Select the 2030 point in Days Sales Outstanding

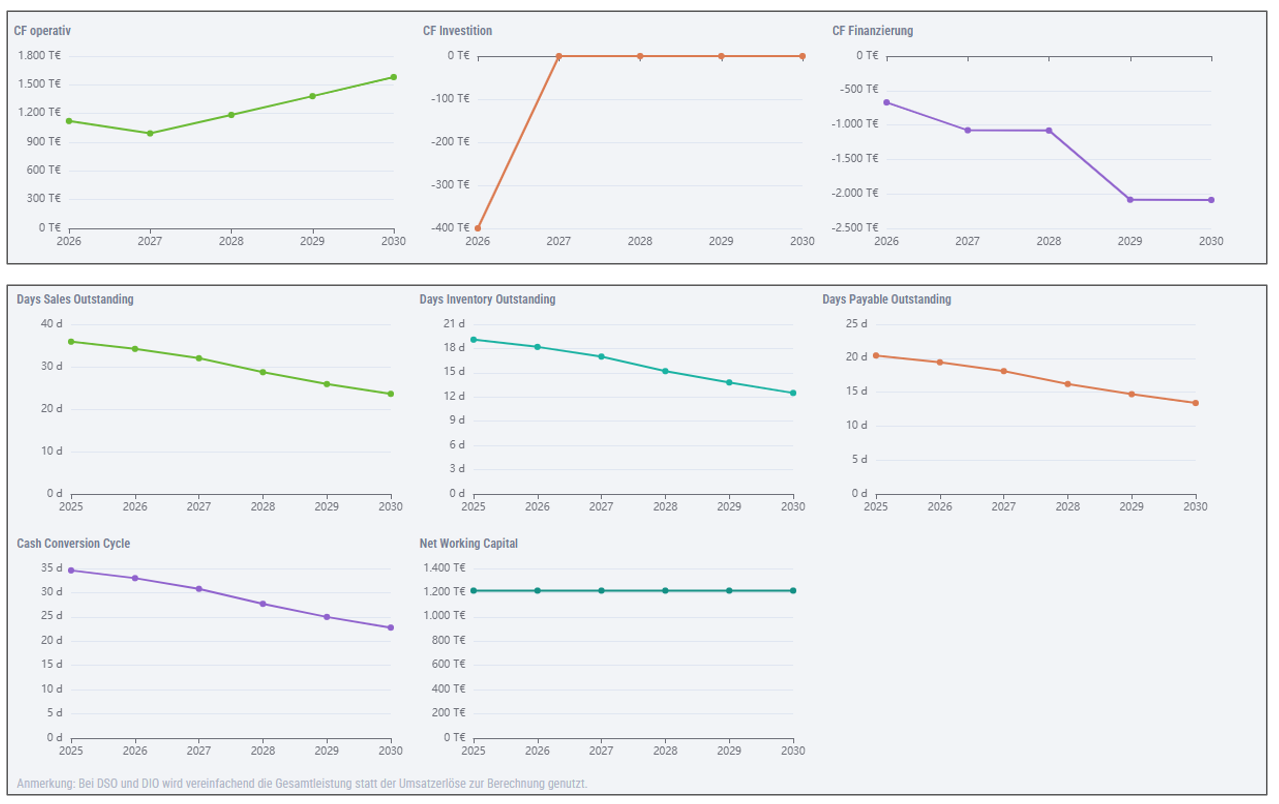391,394
